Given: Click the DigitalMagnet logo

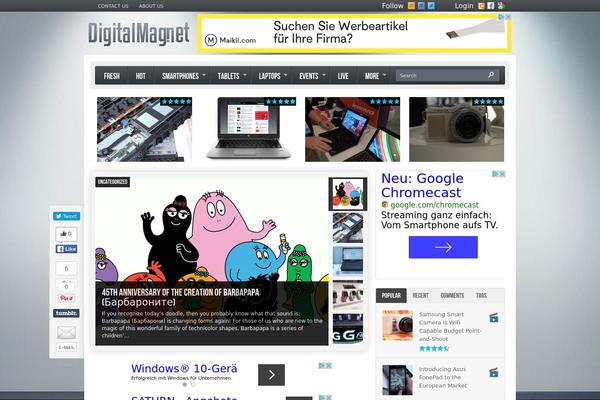Looking at the screenshot, I should click(139, 34).
